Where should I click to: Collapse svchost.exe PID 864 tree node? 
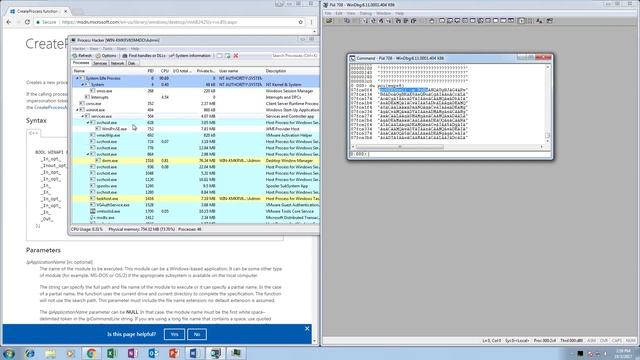[88, 154]
